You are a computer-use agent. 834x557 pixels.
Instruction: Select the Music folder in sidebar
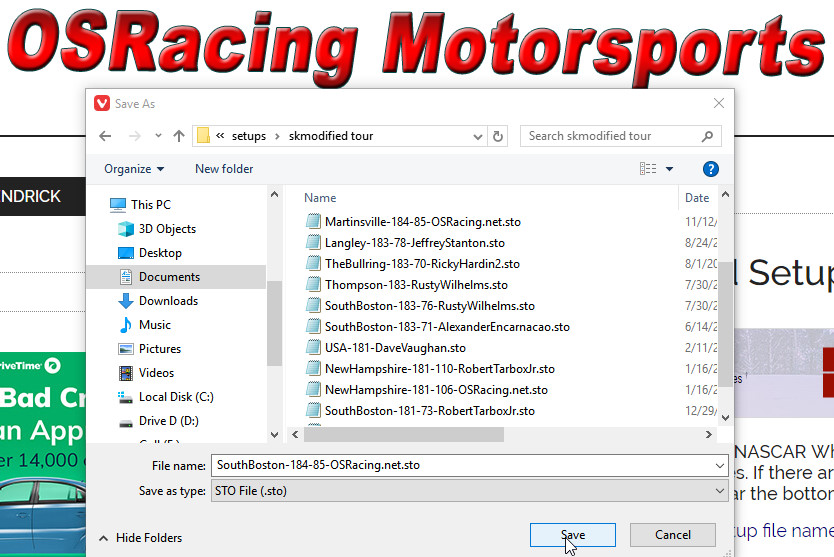coord(155,325)
